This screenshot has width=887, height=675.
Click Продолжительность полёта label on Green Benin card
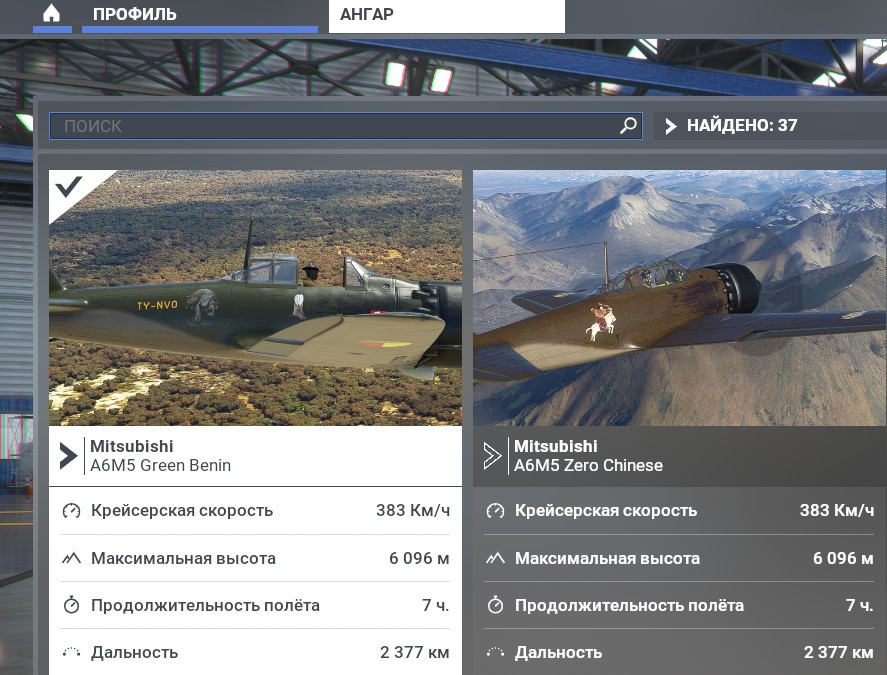point(205,605)
